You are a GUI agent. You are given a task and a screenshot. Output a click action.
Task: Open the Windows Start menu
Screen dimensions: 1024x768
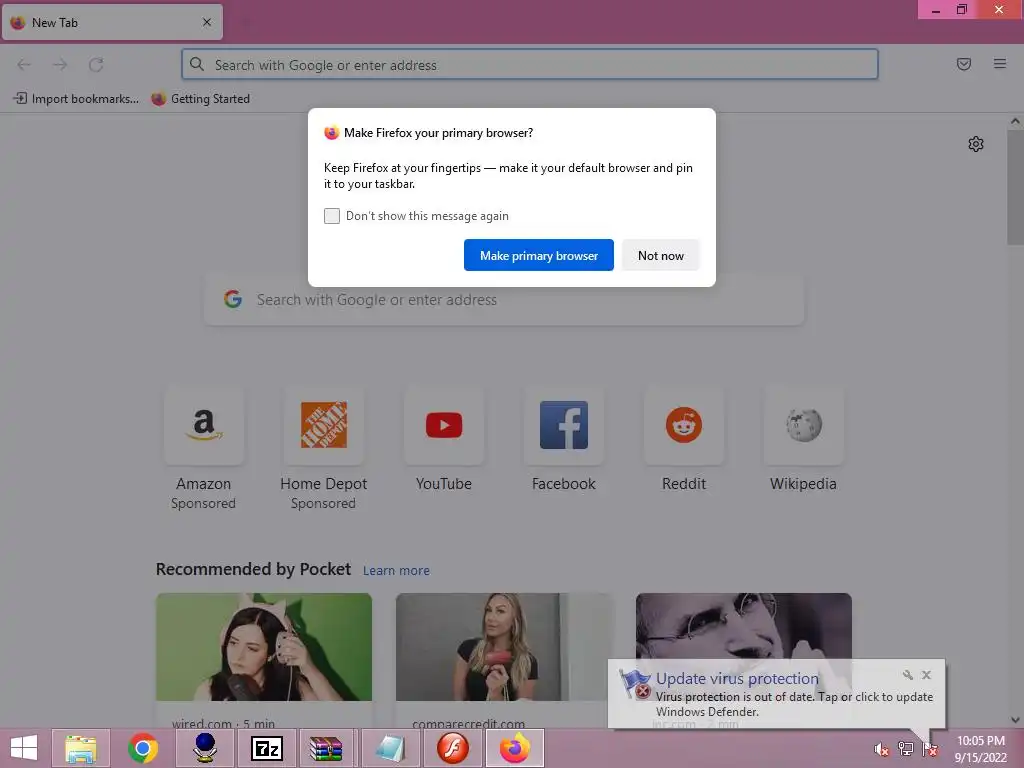24,748
